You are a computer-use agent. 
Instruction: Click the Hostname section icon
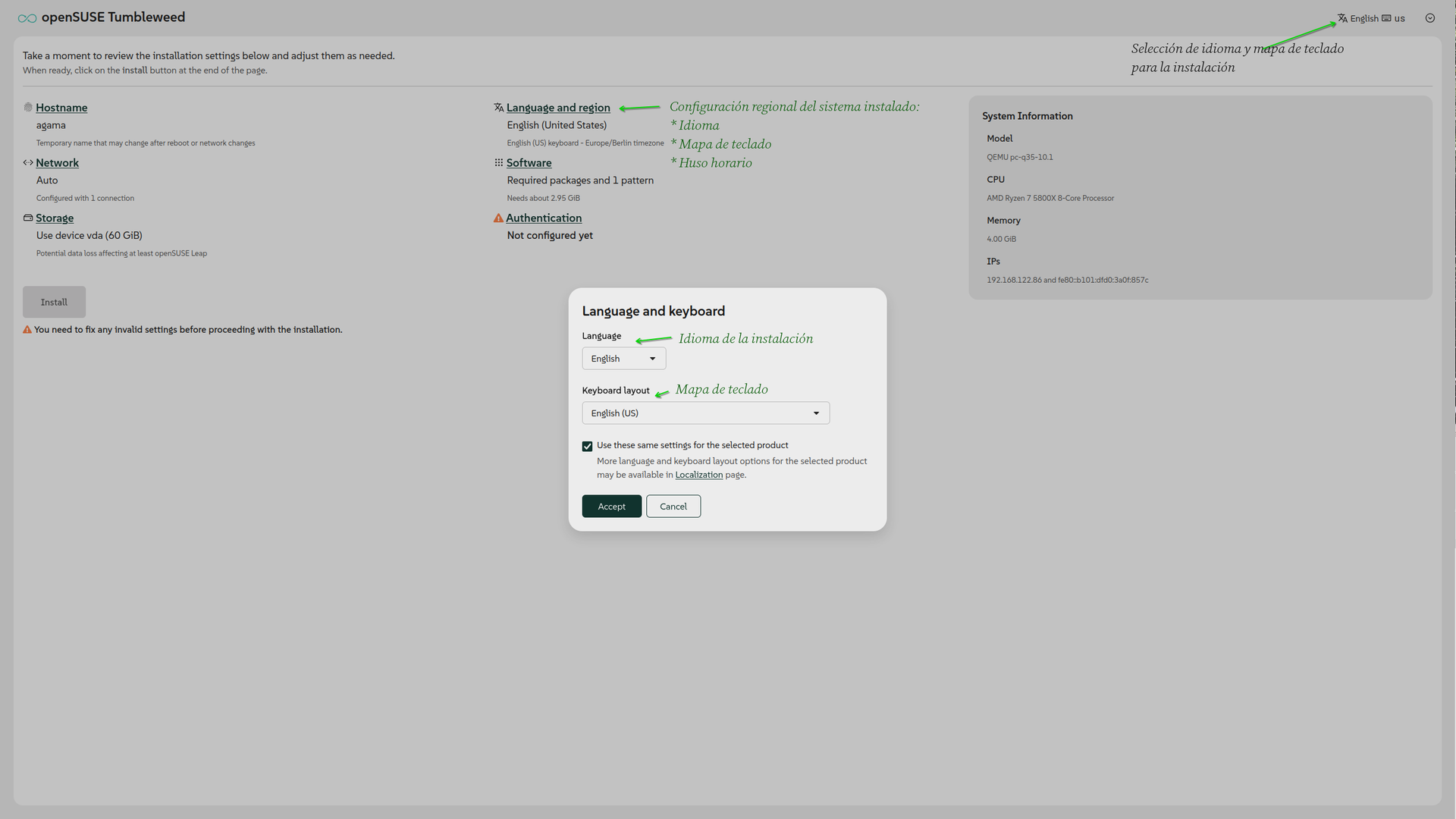pyautogui.click(x=28, y=108)
